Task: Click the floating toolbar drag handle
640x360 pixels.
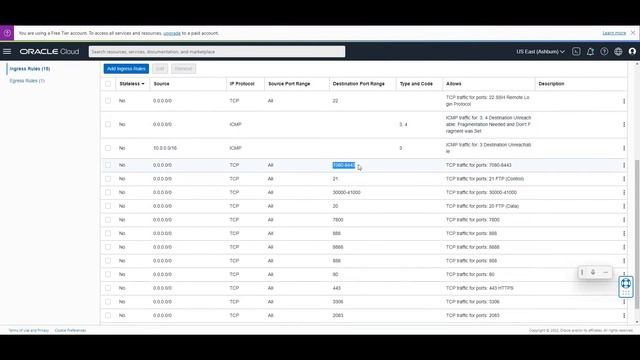Action: click(582, 272)
